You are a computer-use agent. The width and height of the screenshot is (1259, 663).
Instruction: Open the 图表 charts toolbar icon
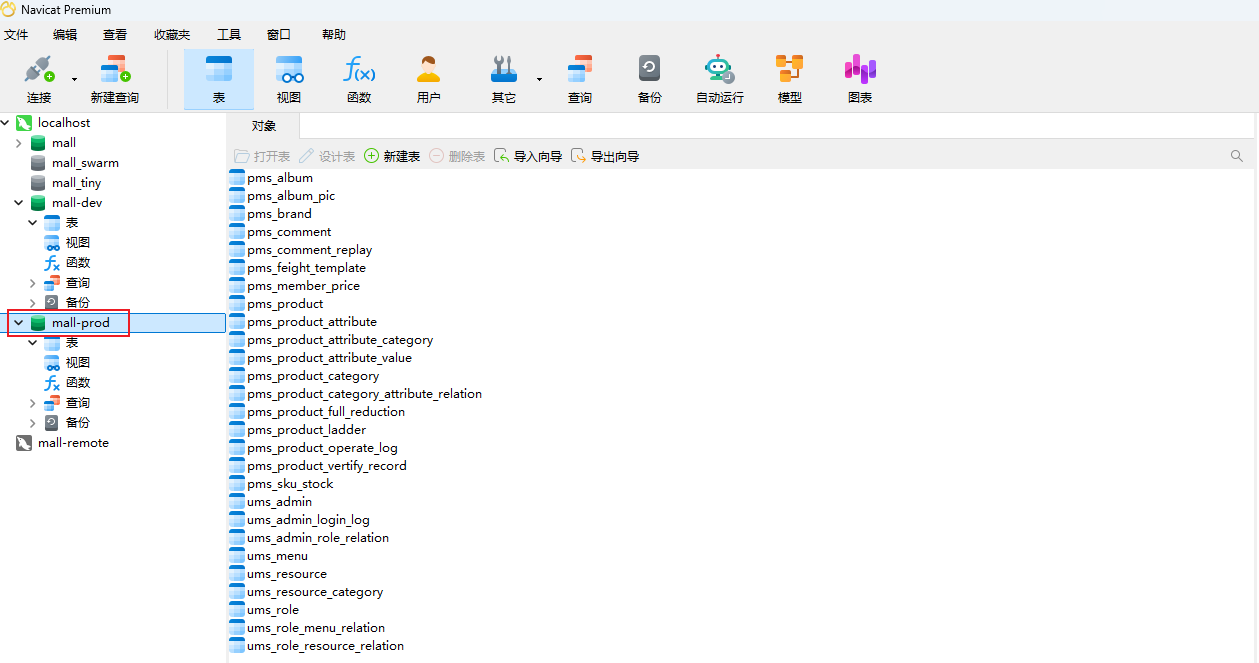[860, 79]
